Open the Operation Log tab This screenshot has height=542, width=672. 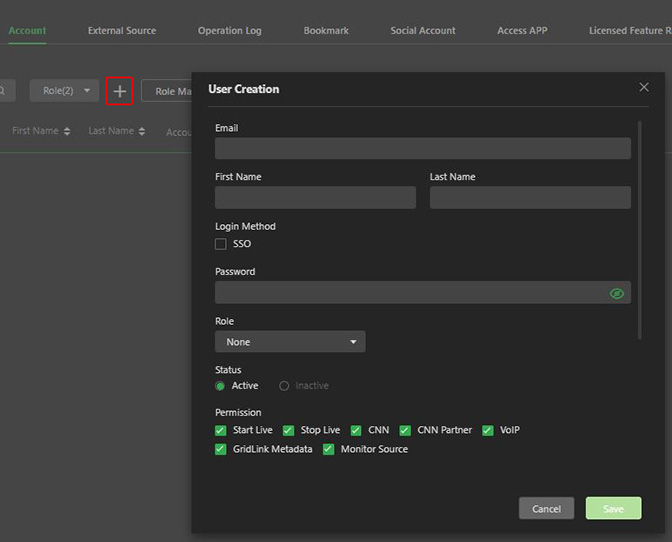(x=230, y=30)
